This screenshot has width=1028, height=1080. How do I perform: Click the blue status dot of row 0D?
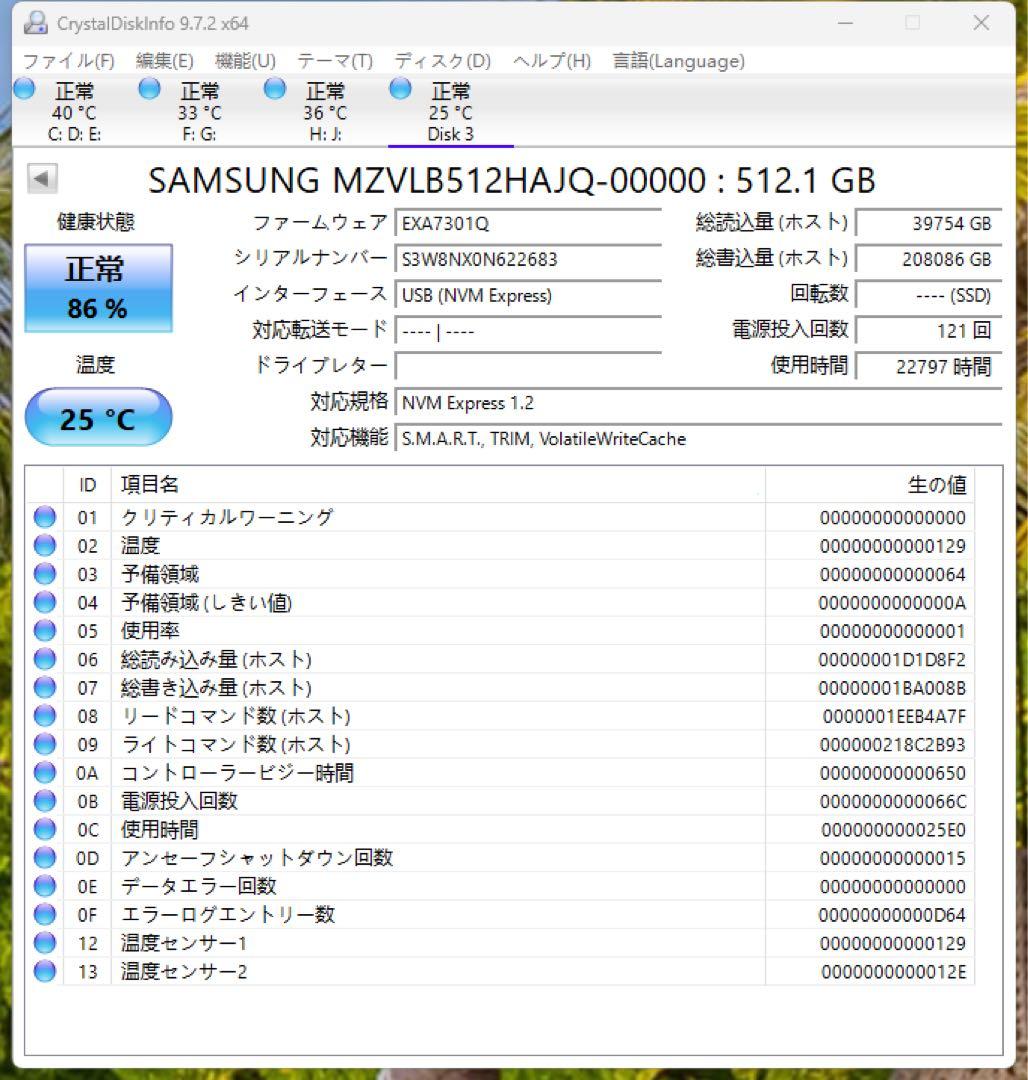point(45,858)
